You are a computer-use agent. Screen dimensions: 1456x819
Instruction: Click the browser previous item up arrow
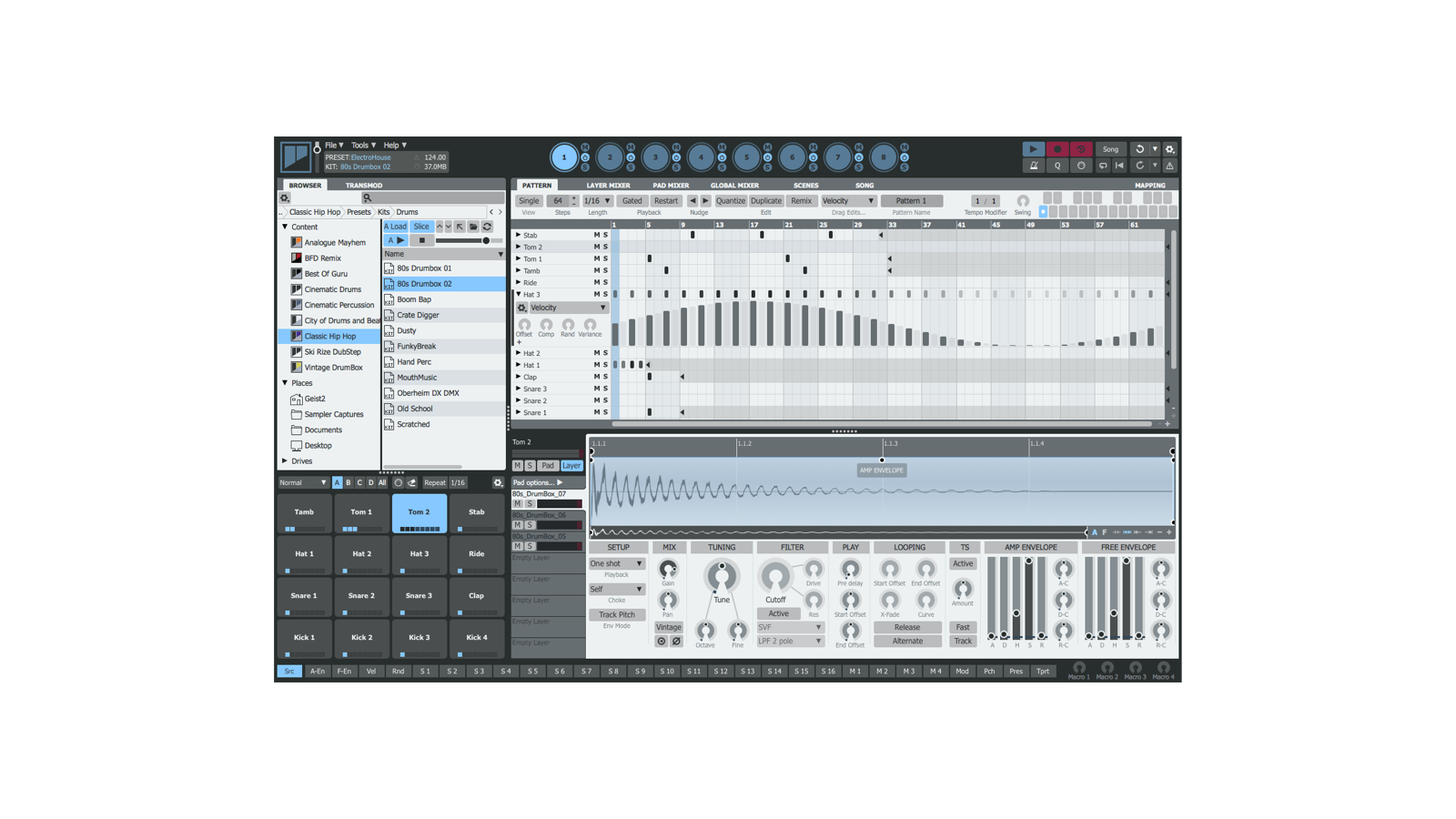[x=440, y=227]
